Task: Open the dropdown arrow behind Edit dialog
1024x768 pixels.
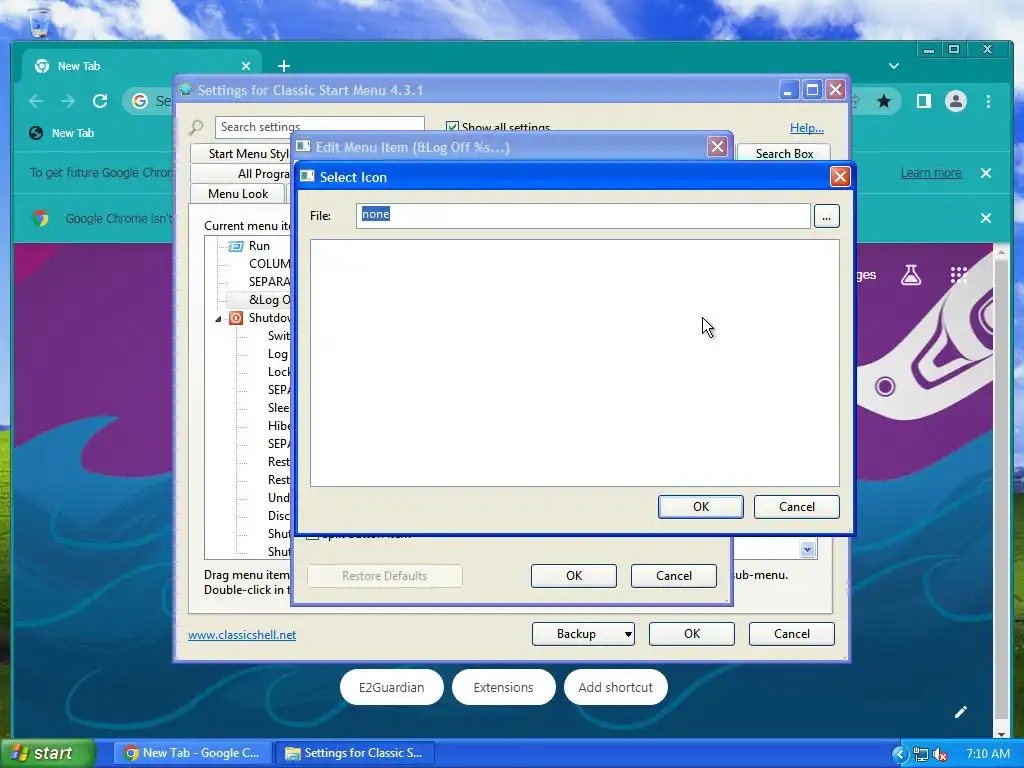Action: (x=807, y=549)
